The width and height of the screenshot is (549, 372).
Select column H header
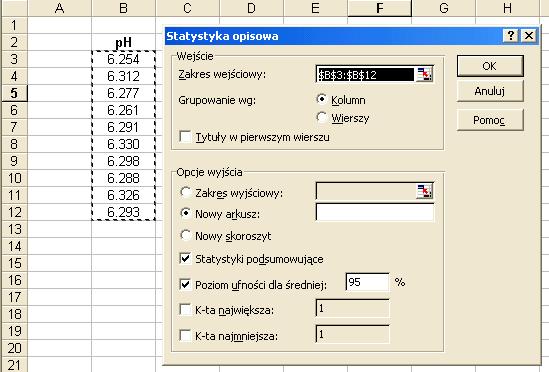click(x=508, y=8)
